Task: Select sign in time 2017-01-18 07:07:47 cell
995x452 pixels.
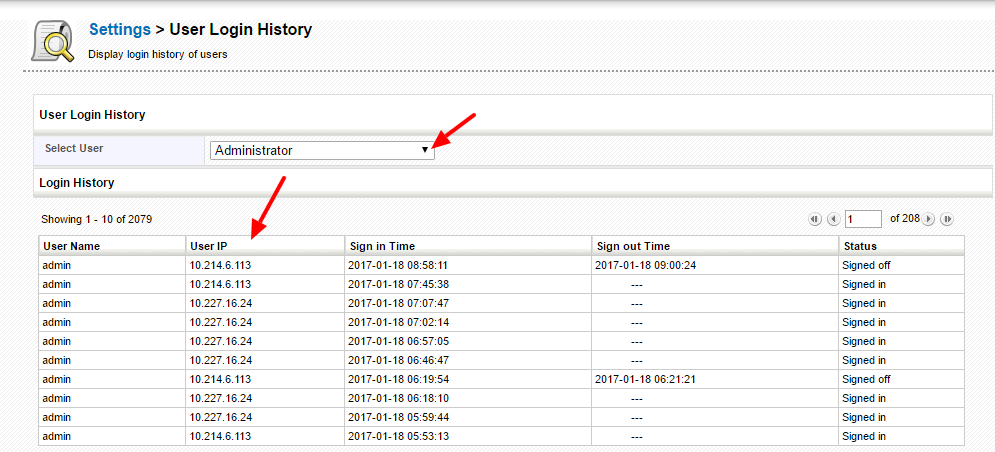Action: click(398, 303)
